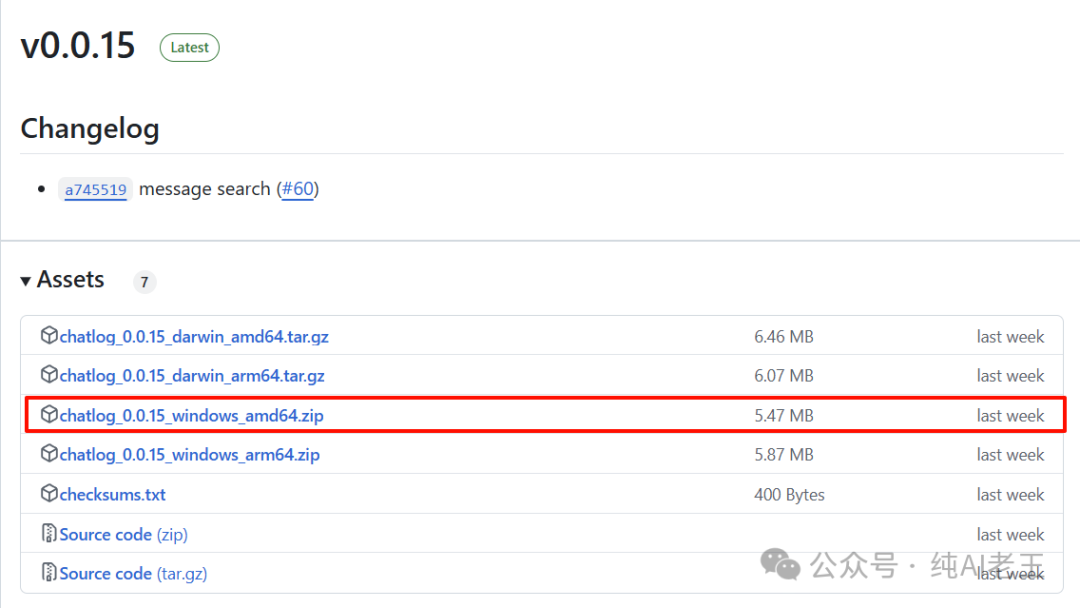The width and height of the screenshot is (1080, 608).
Task: Click the zip file icon beside Source code (tar.gz)
Action: pos(49,573)
